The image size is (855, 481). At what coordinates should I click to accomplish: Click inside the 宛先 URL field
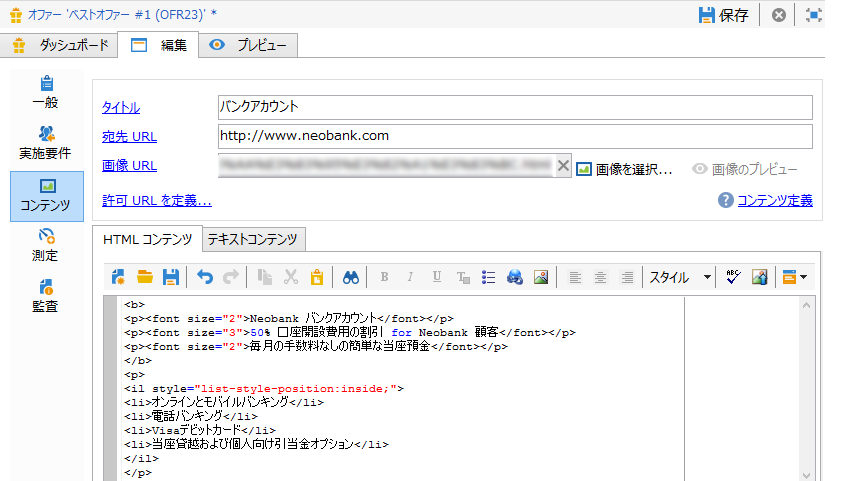coord(515,136)
